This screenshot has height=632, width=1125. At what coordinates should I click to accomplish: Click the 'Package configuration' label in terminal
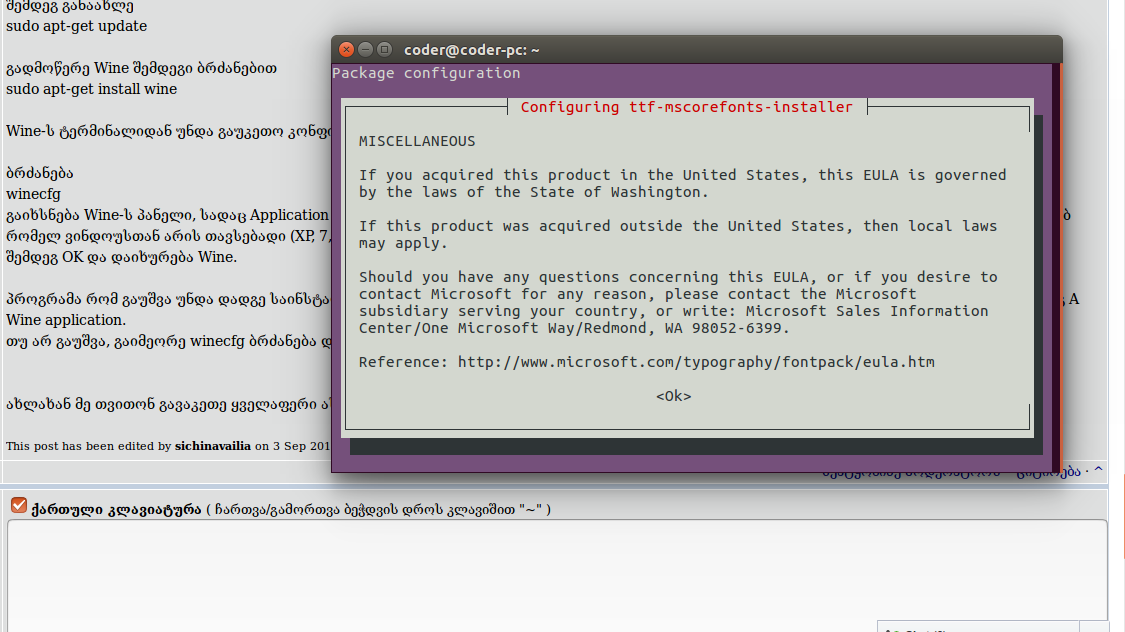pyautogui.click(x=426, y=73)
